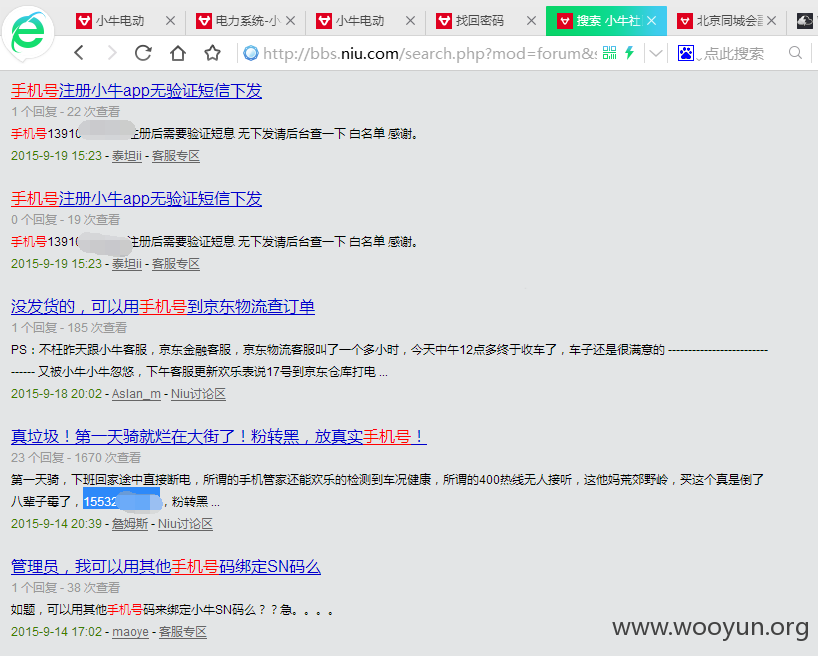
Task: Expand the address bar history dropdown
Action: point(656,53)
